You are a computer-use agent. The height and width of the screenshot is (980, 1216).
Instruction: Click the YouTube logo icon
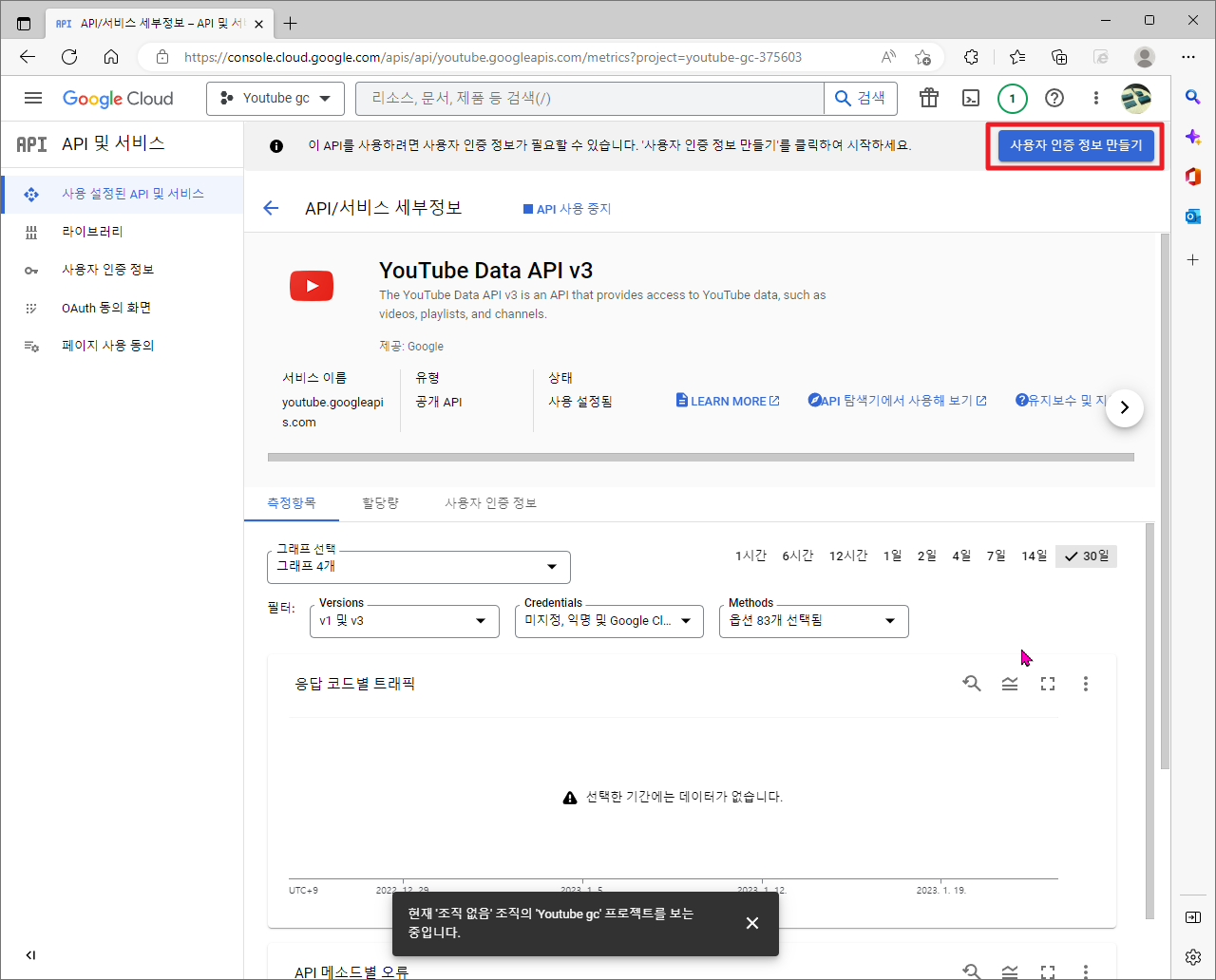tap(312, 286)
